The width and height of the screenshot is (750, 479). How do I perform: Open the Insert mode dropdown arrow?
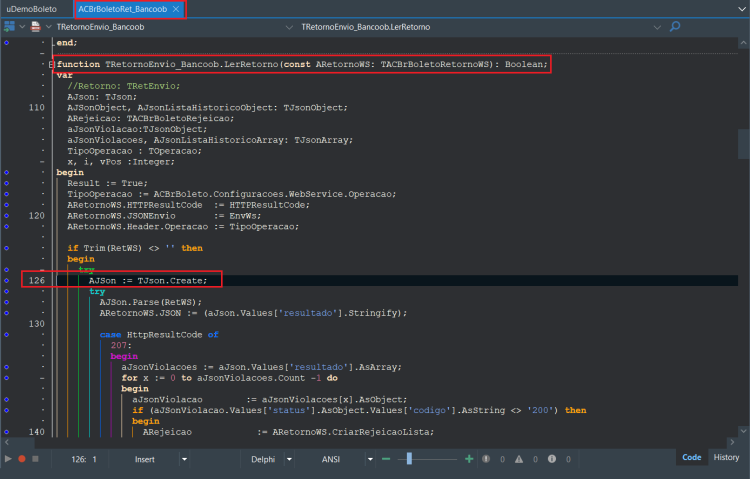[x=184, y=459]
